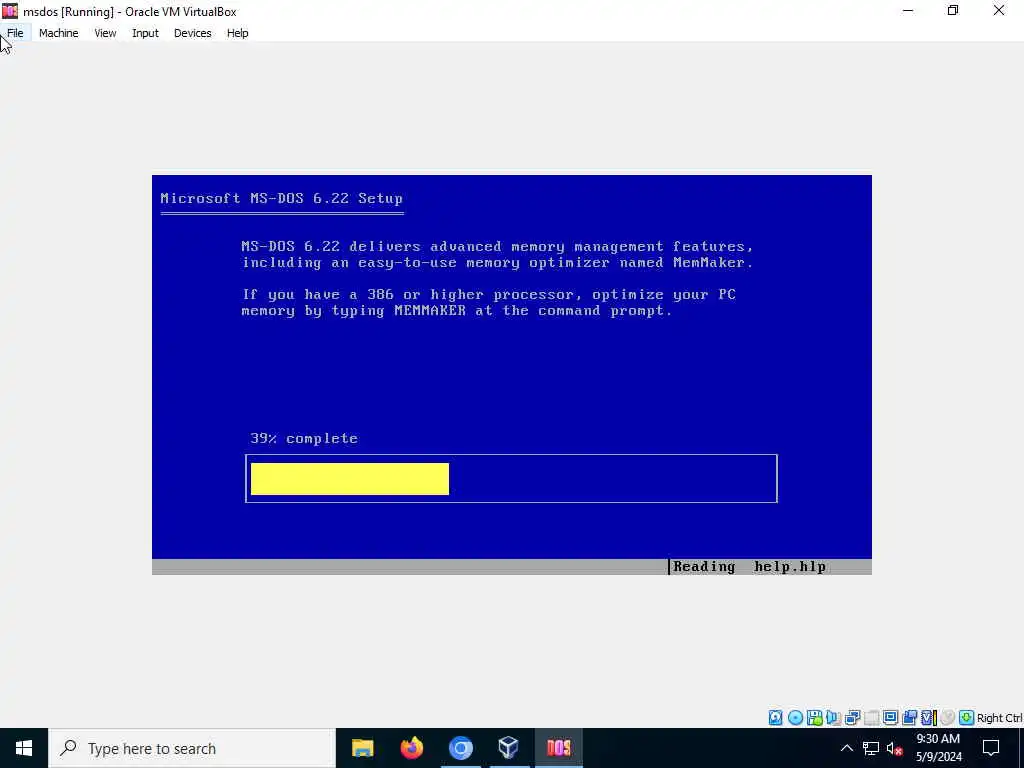Open the Windows Start menu
Image resolution: width=1024 pixels, height=768 pixels.
pyautogui.click(x=24, y=748)
